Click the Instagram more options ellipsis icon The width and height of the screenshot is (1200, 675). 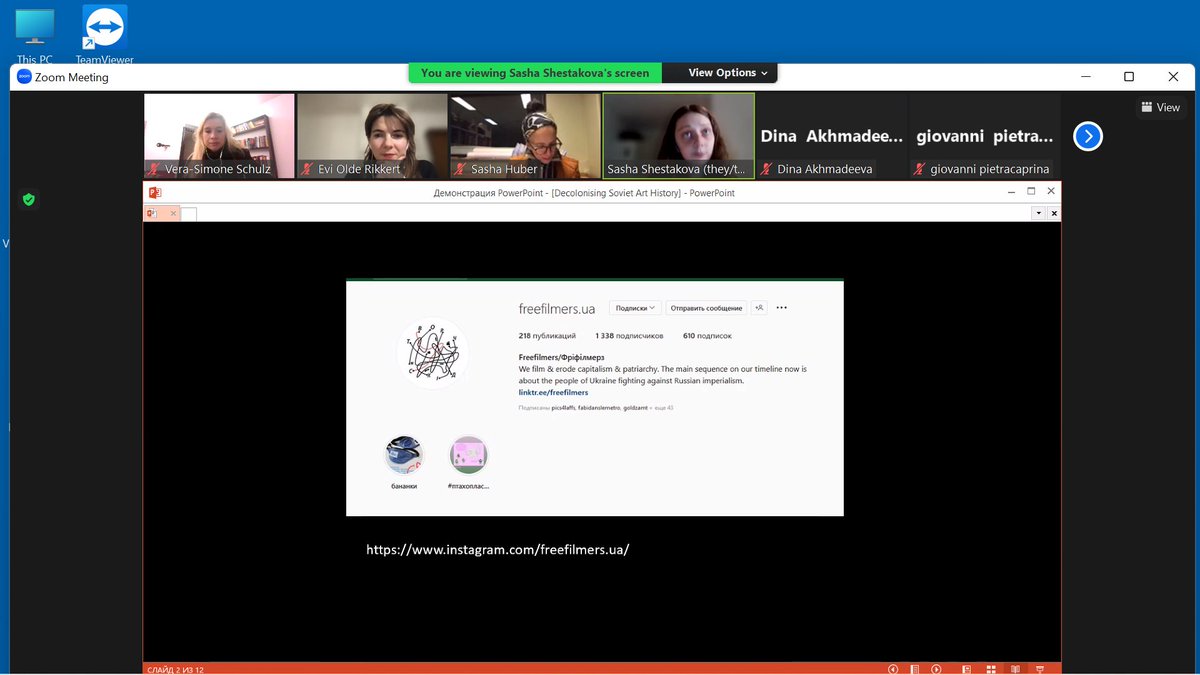(781, 307)
